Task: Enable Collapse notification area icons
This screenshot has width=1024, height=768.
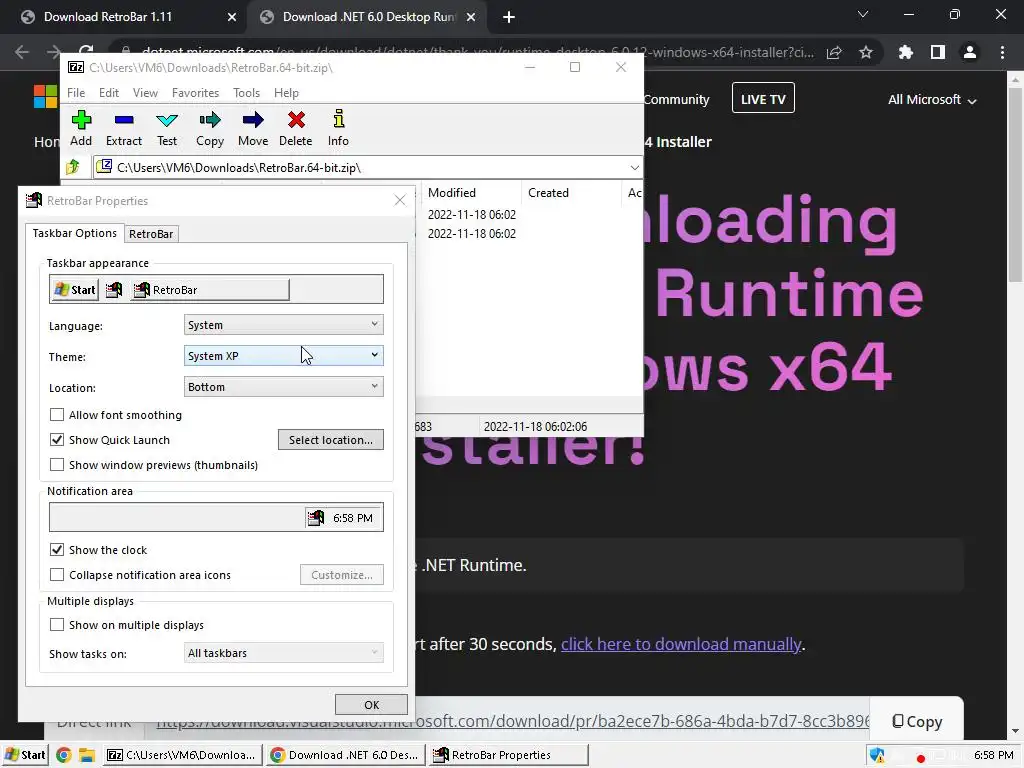Action: (57, 575)
